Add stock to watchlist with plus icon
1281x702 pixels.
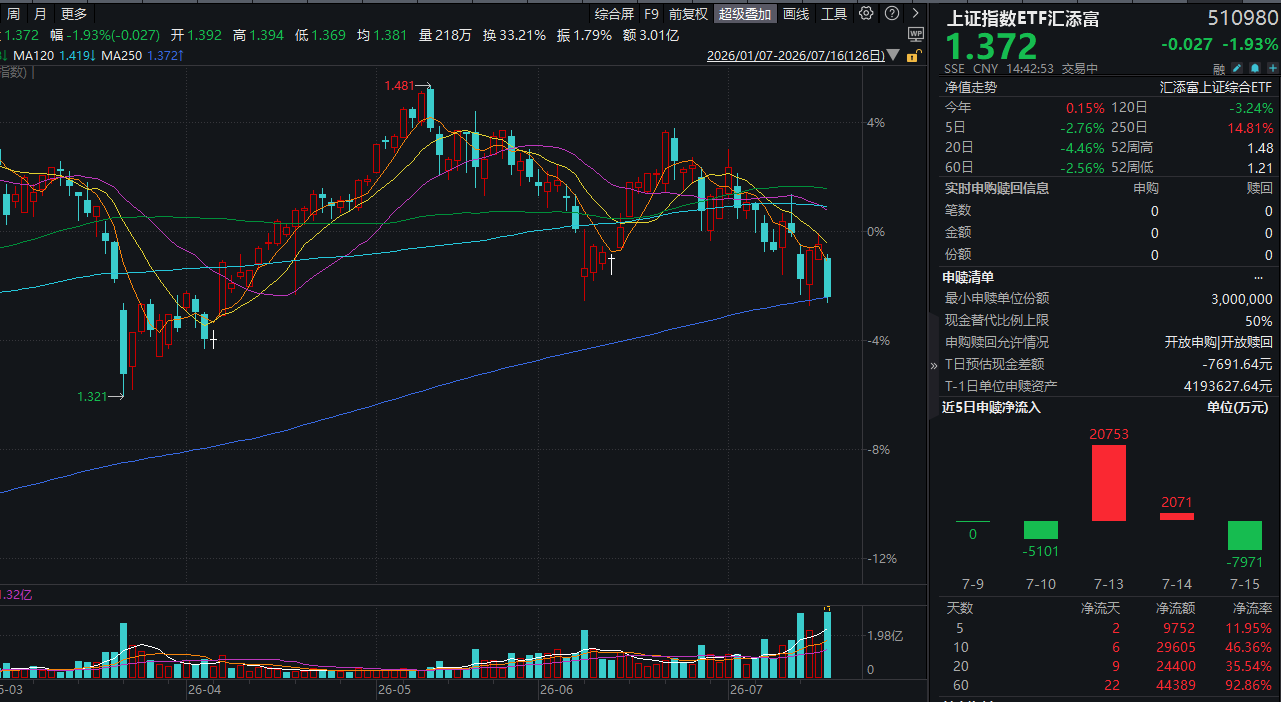pyautogui.click(x=1273, y=68)
